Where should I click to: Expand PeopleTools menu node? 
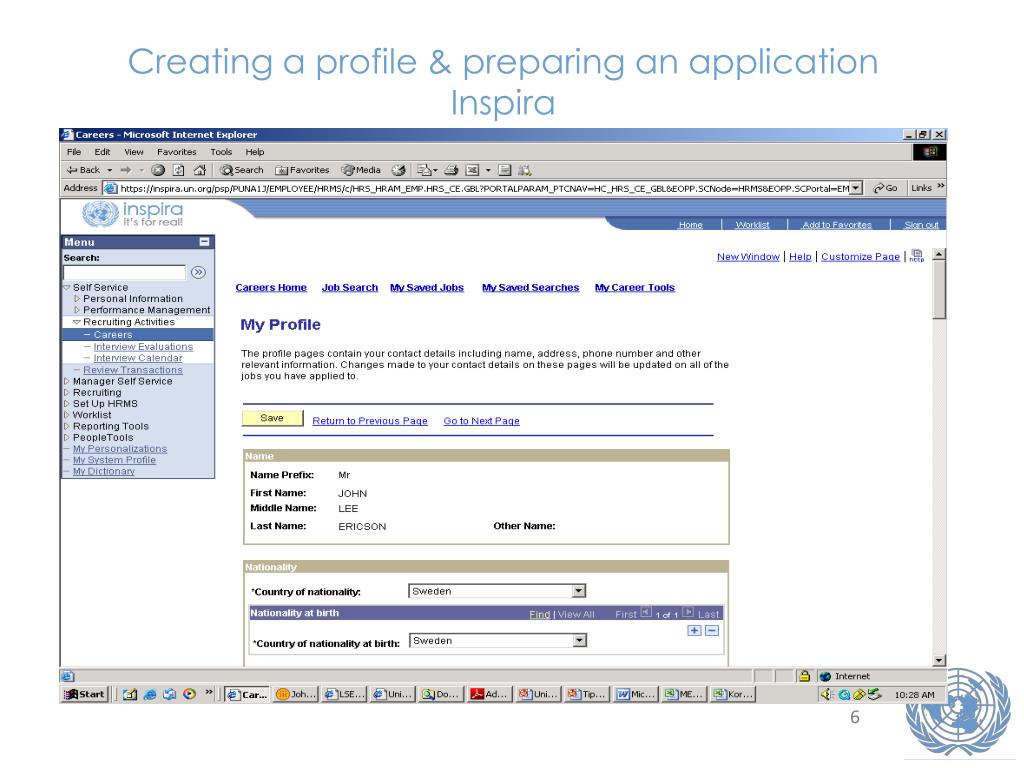(67, 438)
